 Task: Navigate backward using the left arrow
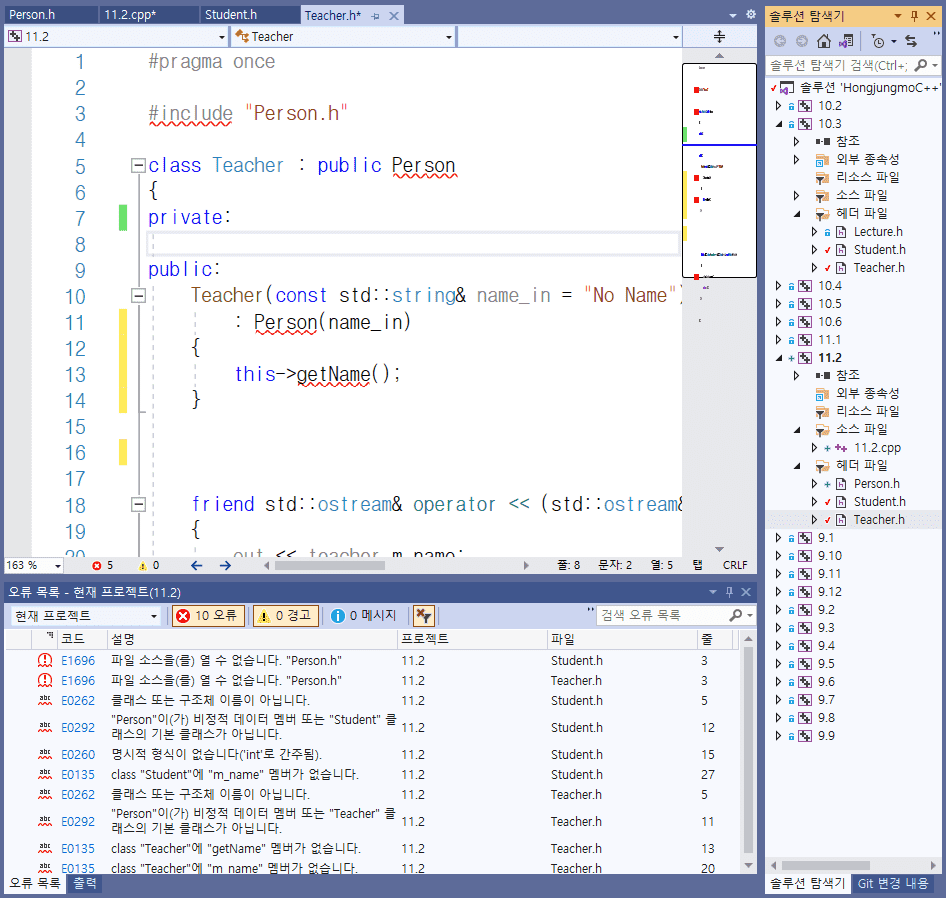pos(197,565)
